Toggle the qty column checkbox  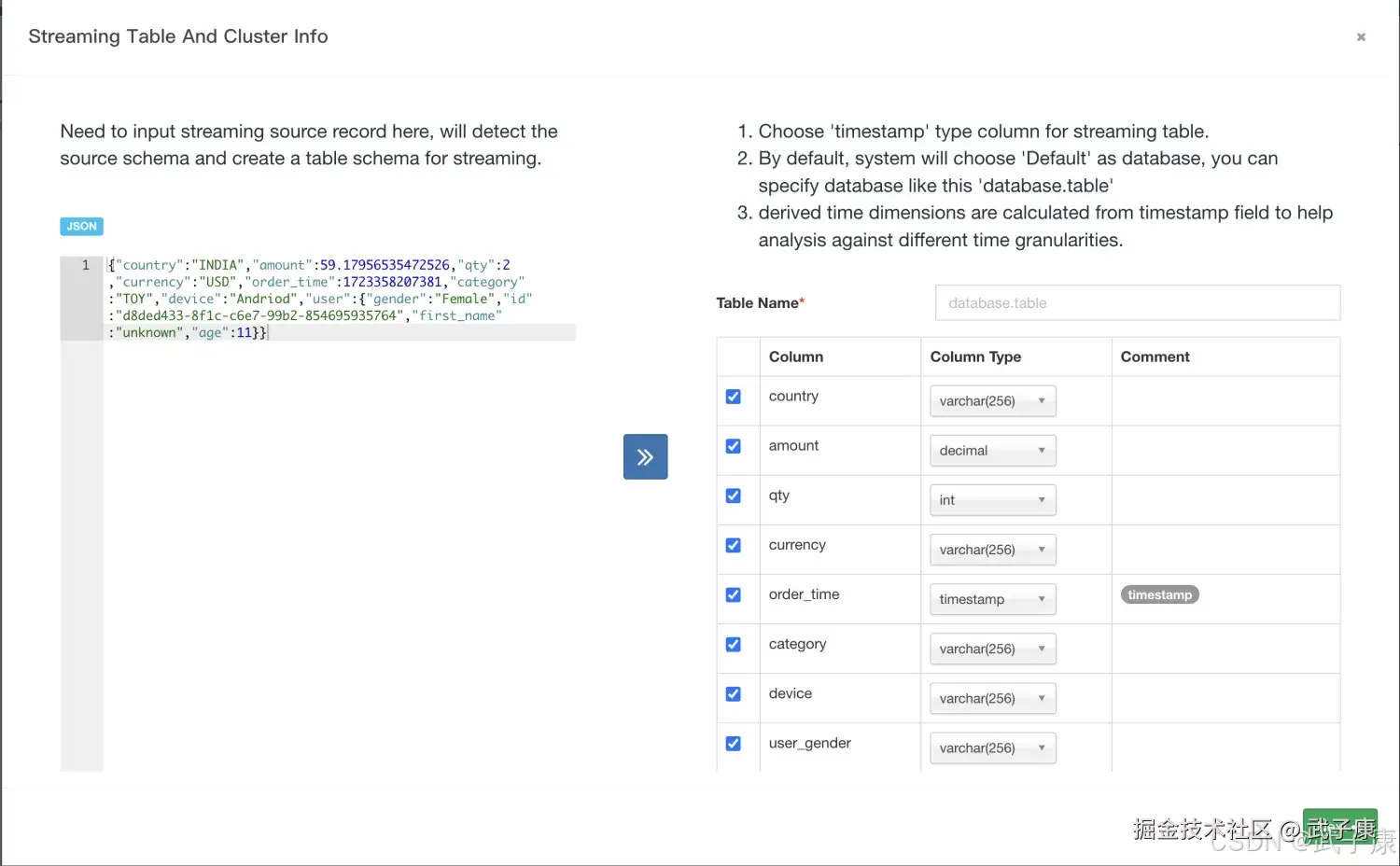click(x=734, y=496)
